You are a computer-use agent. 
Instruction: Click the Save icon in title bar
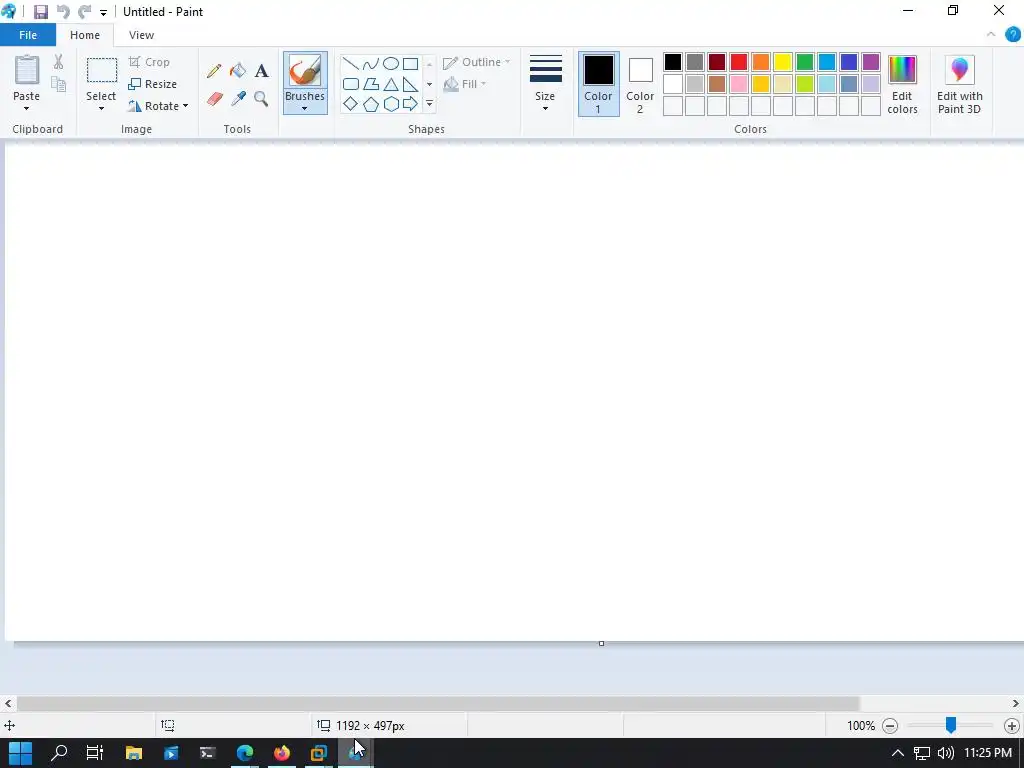[40, 12]
